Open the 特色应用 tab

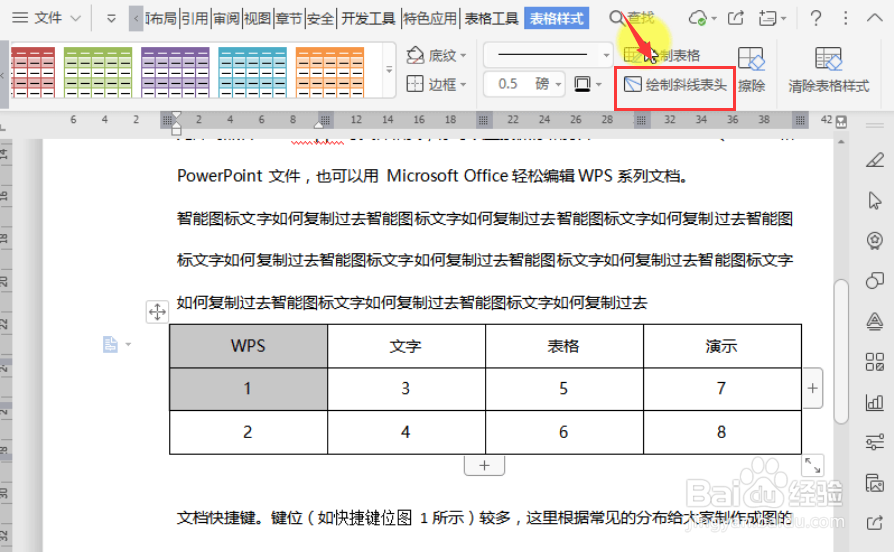(430, 19)
